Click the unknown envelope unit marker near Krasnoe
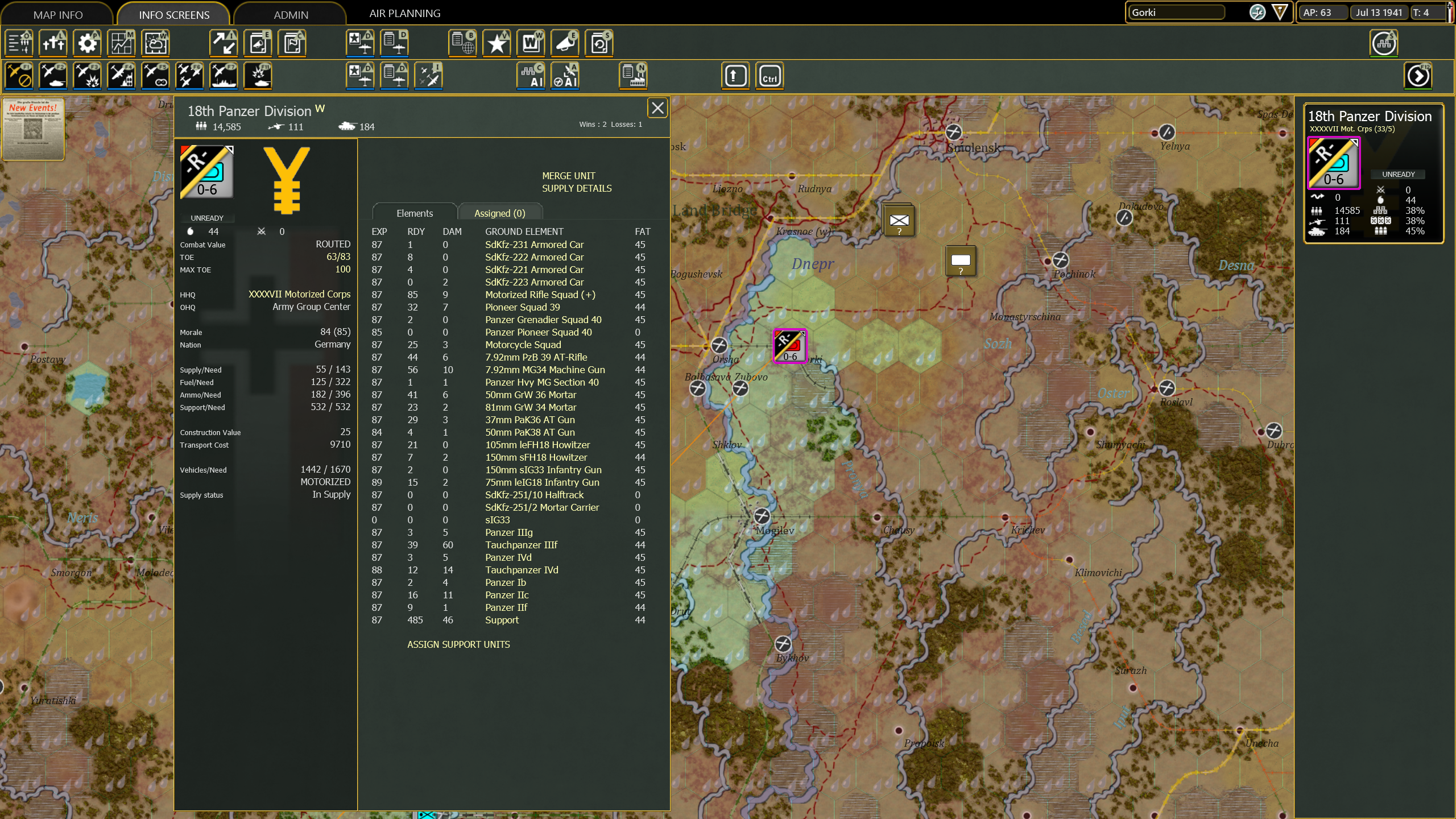1456x819 pixels. [899, 221]
